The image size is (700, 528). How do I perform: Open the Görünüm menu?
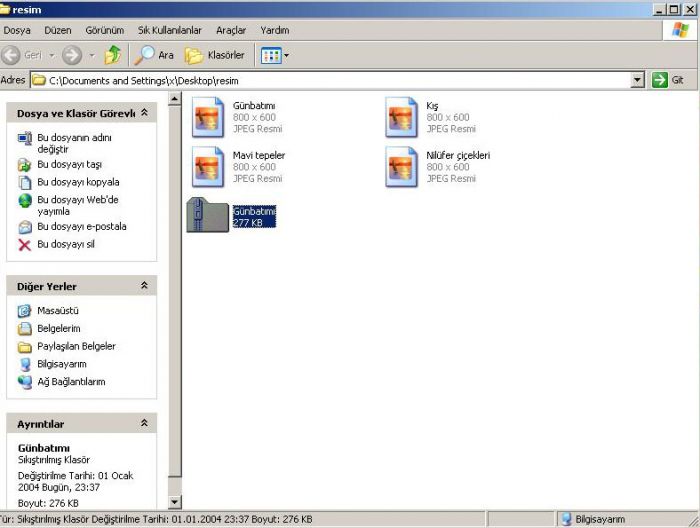pos(104,30)
